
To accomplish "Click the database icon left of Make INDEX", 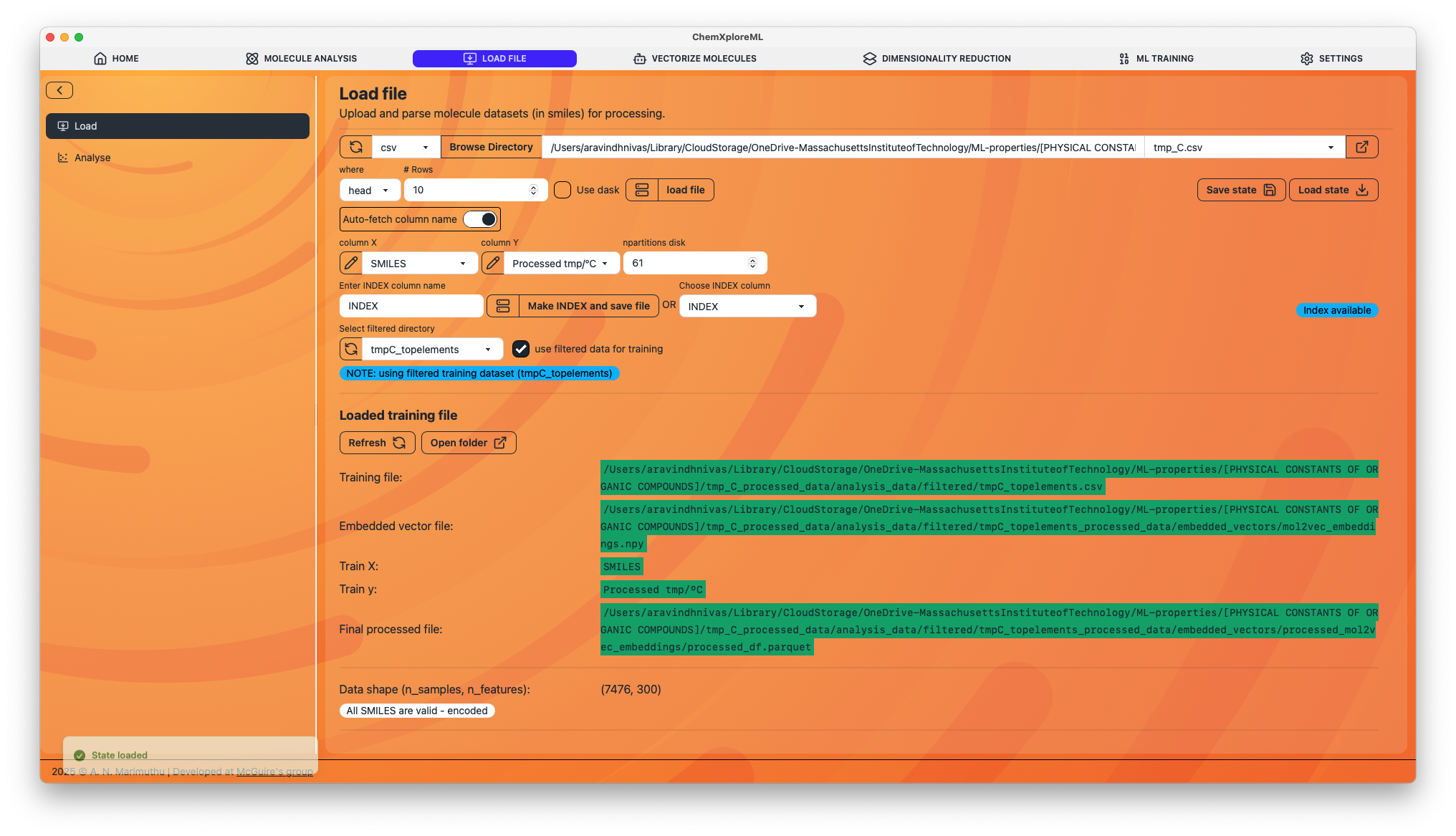I will pyautogui.click(x=503, y=306).
